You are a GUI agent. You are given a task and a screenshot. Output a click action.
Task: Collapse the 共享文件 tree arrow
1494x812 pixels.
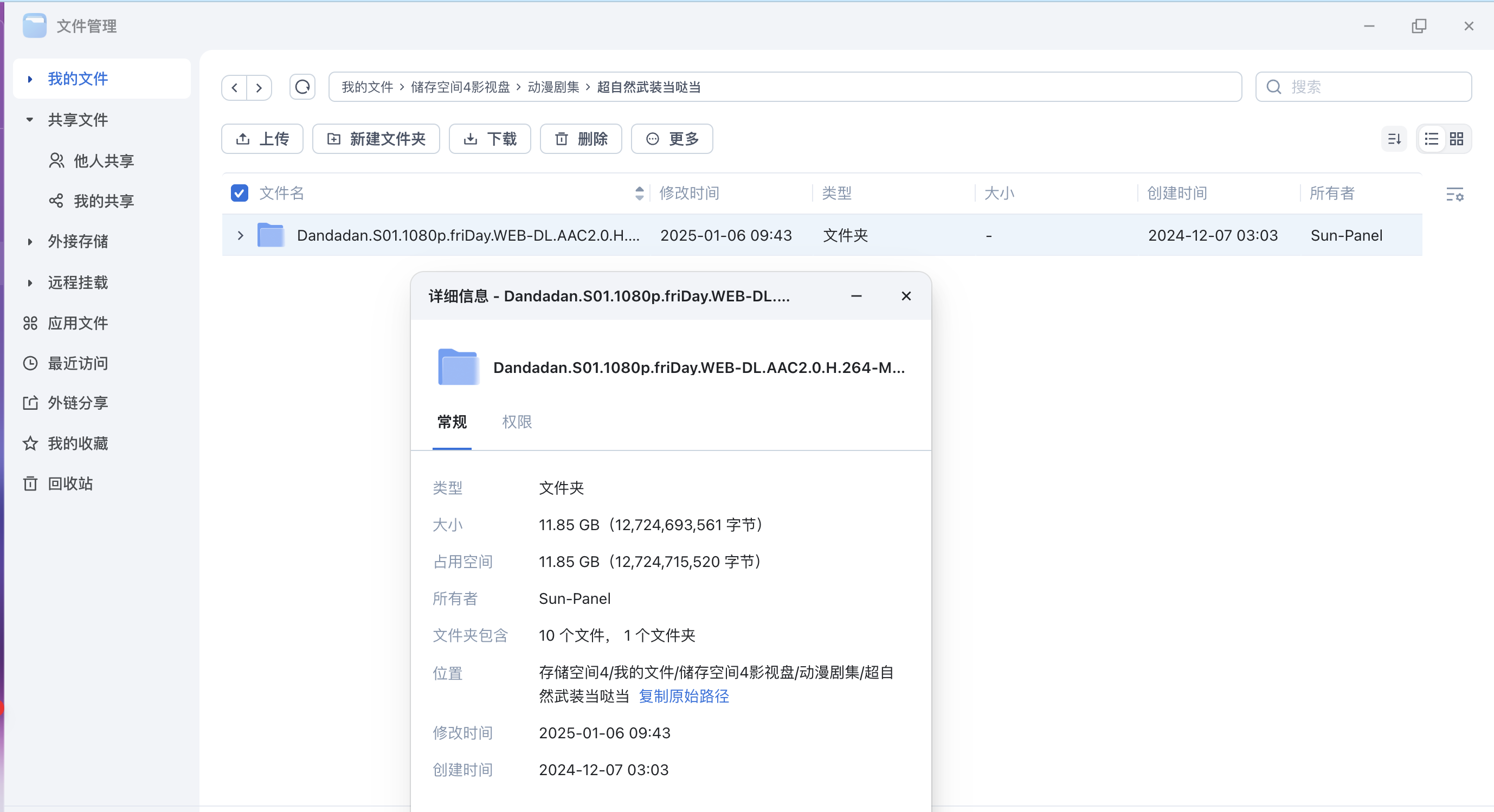click(30, 120)
